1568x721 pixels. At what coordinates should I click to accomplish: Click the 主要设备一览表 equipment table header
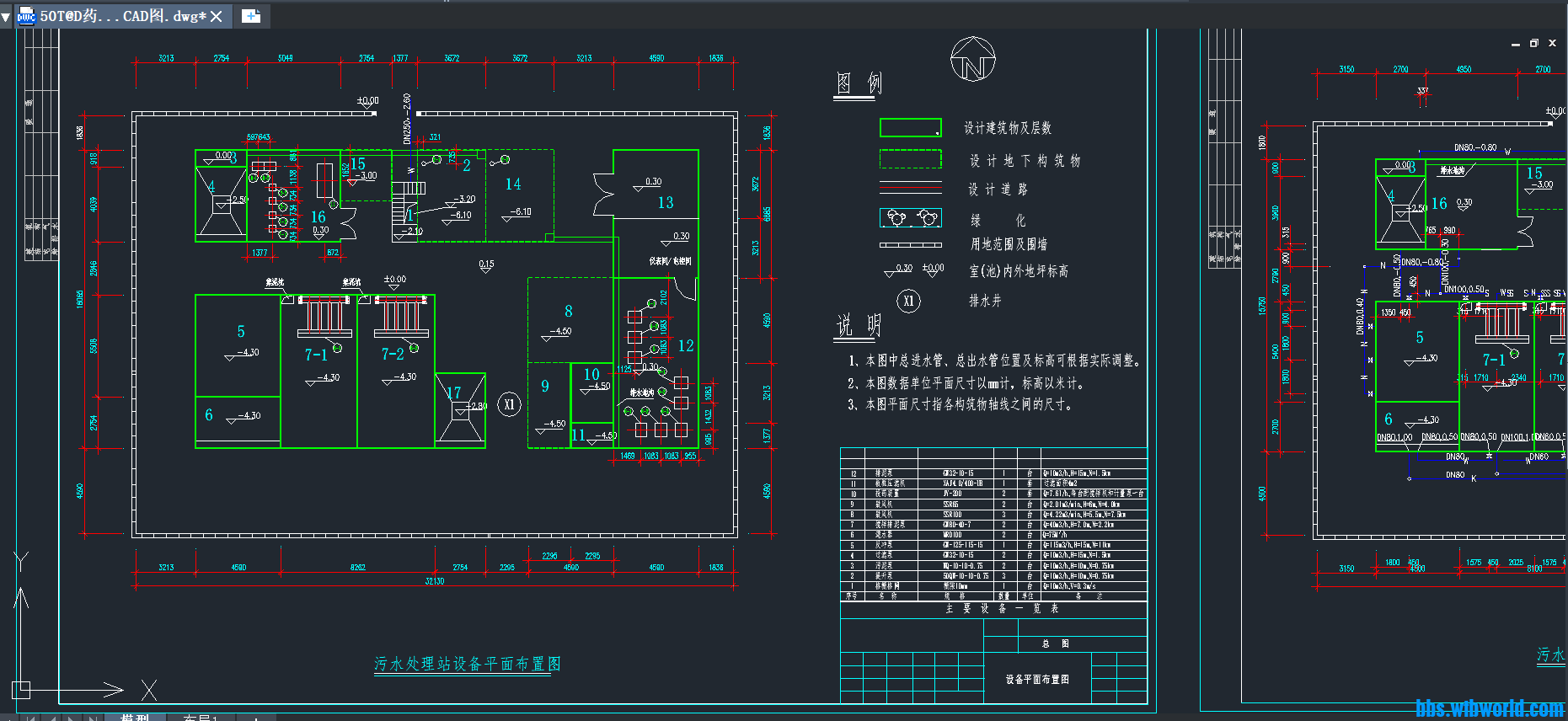(x=1001, y=608)
